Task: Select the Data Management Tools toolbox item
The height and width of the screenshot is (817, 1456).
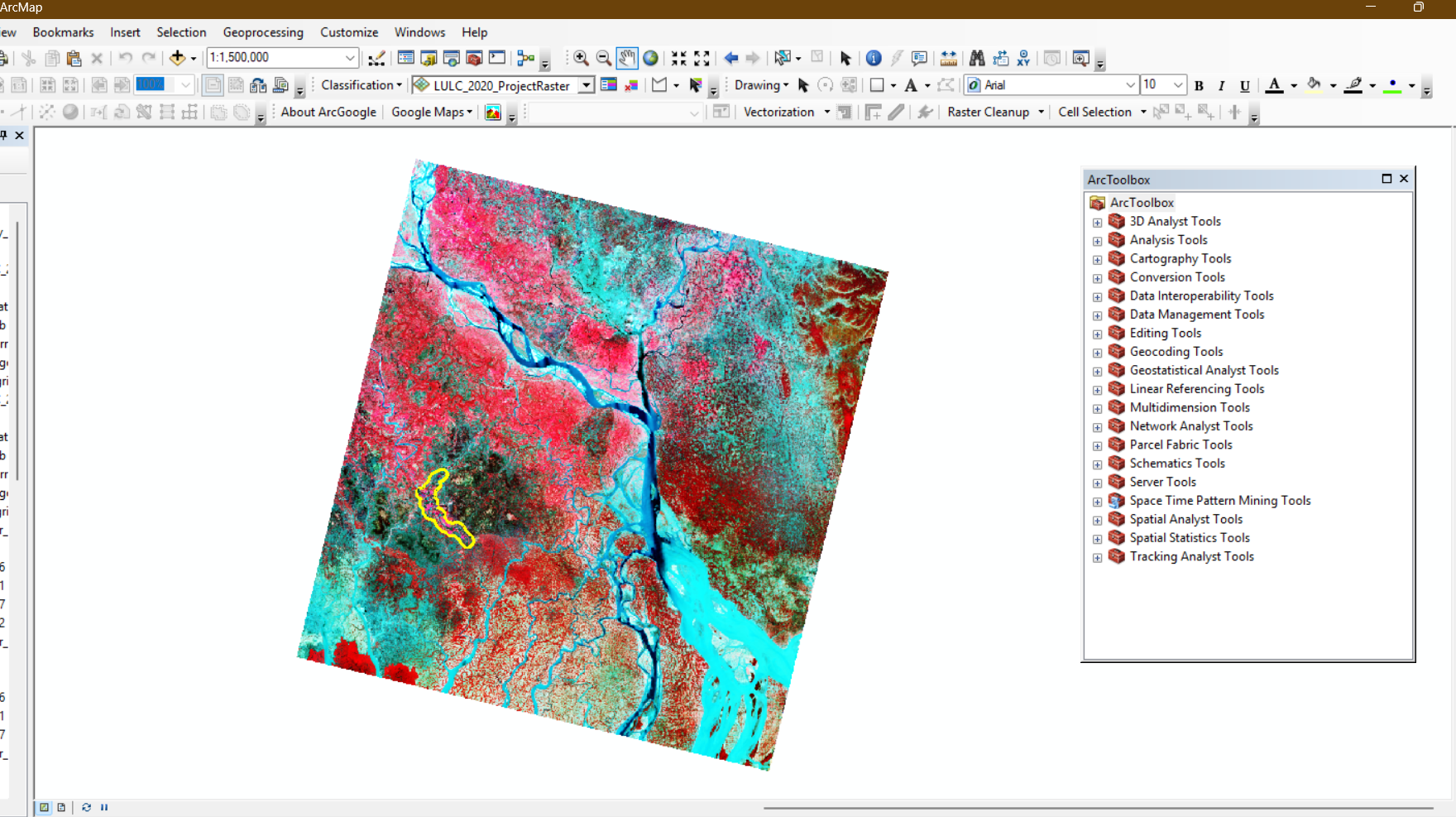Action: [x=1196, y=315]
